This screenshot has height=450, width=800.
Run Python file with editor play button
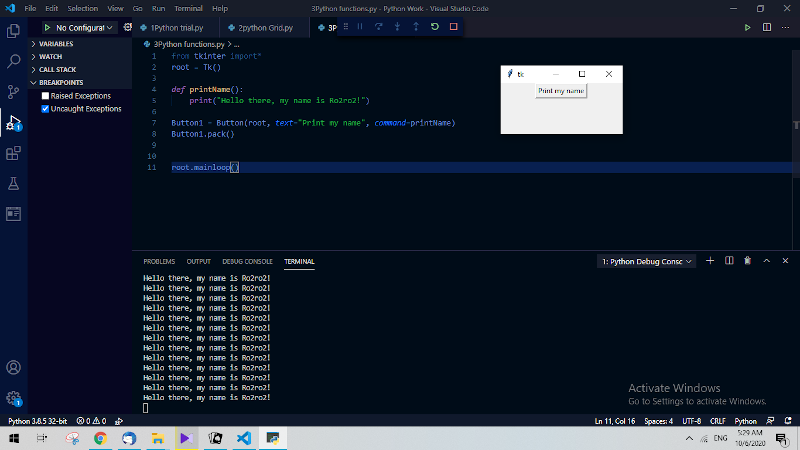point(747,28)
